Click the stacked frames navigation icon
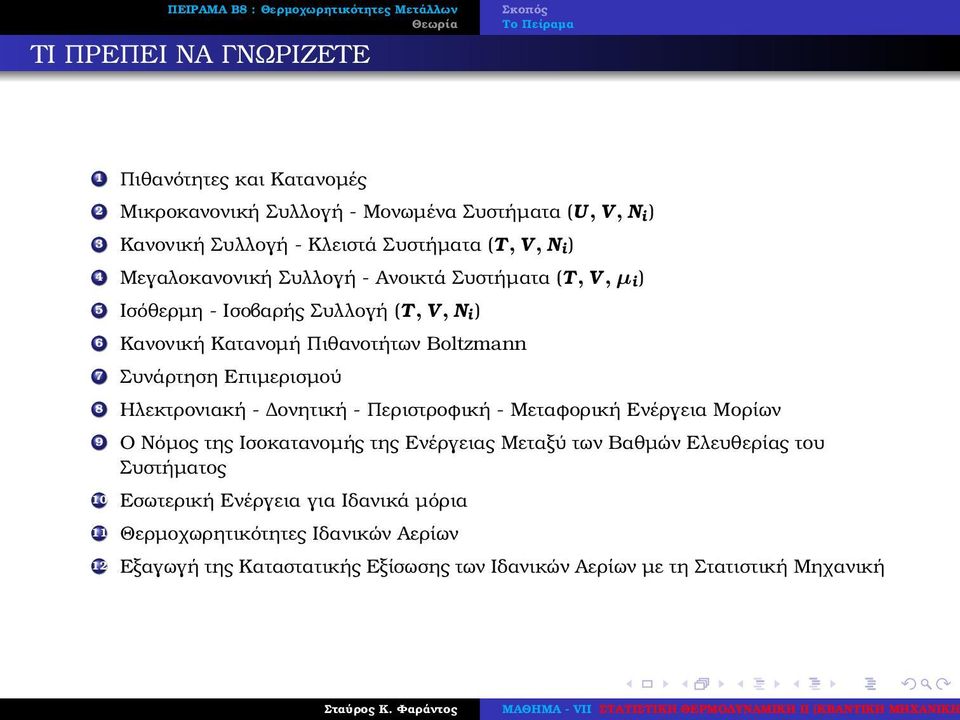The image size is (960, 720). tap(702, 684)
